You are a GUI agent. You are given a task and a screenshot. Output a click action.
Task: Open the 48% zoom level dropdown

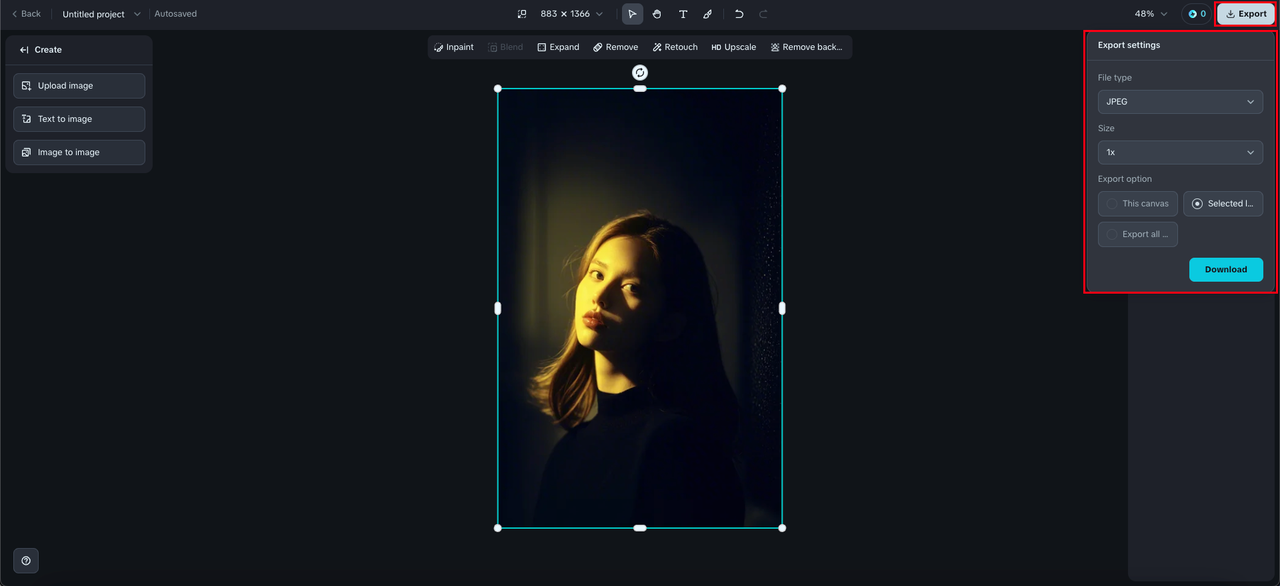(x=1150, y=14)
